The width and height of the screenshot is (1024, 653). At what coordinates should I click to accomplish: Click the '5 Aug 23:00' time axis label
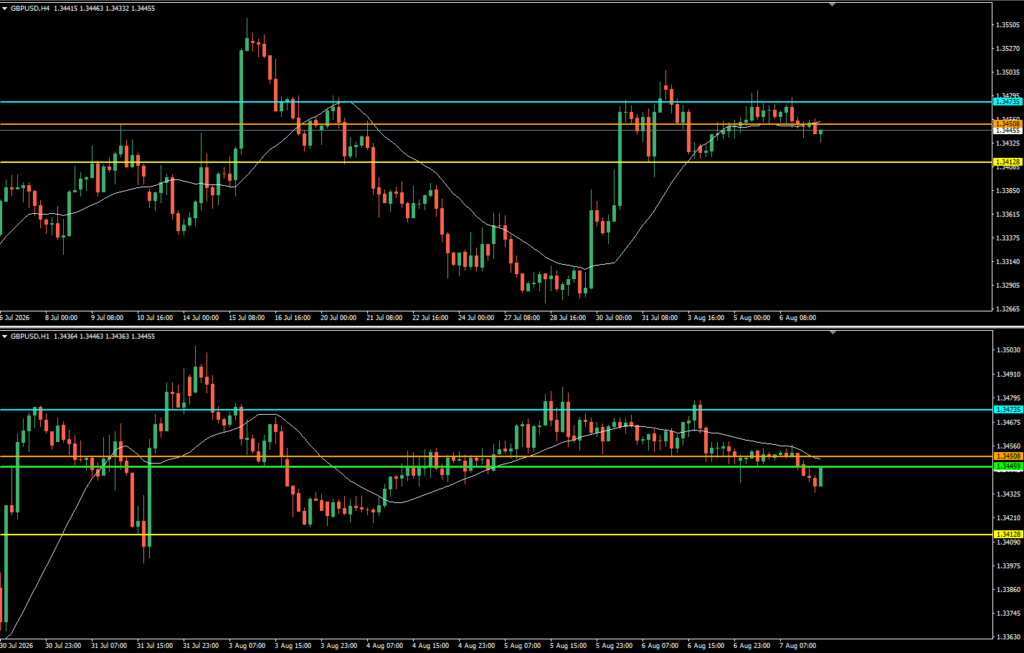(614, 646)
